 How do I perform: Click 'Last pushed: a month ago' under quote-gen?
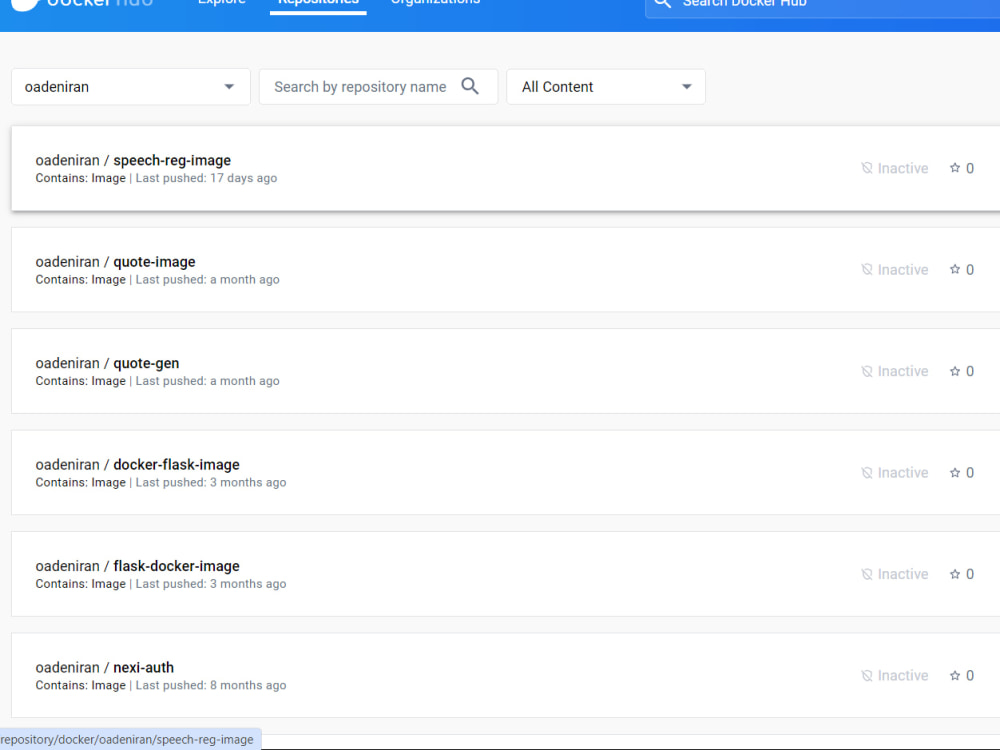207,381
